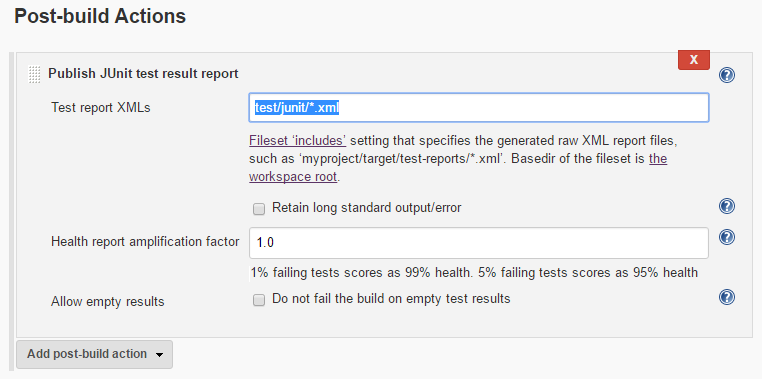Open help for Retain long standard output/error
762x379 pixels.
click(727, 206)
